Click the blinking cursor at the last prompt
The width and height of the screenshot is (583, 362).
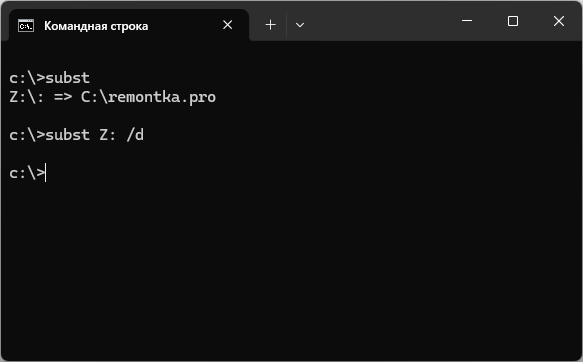45,173
